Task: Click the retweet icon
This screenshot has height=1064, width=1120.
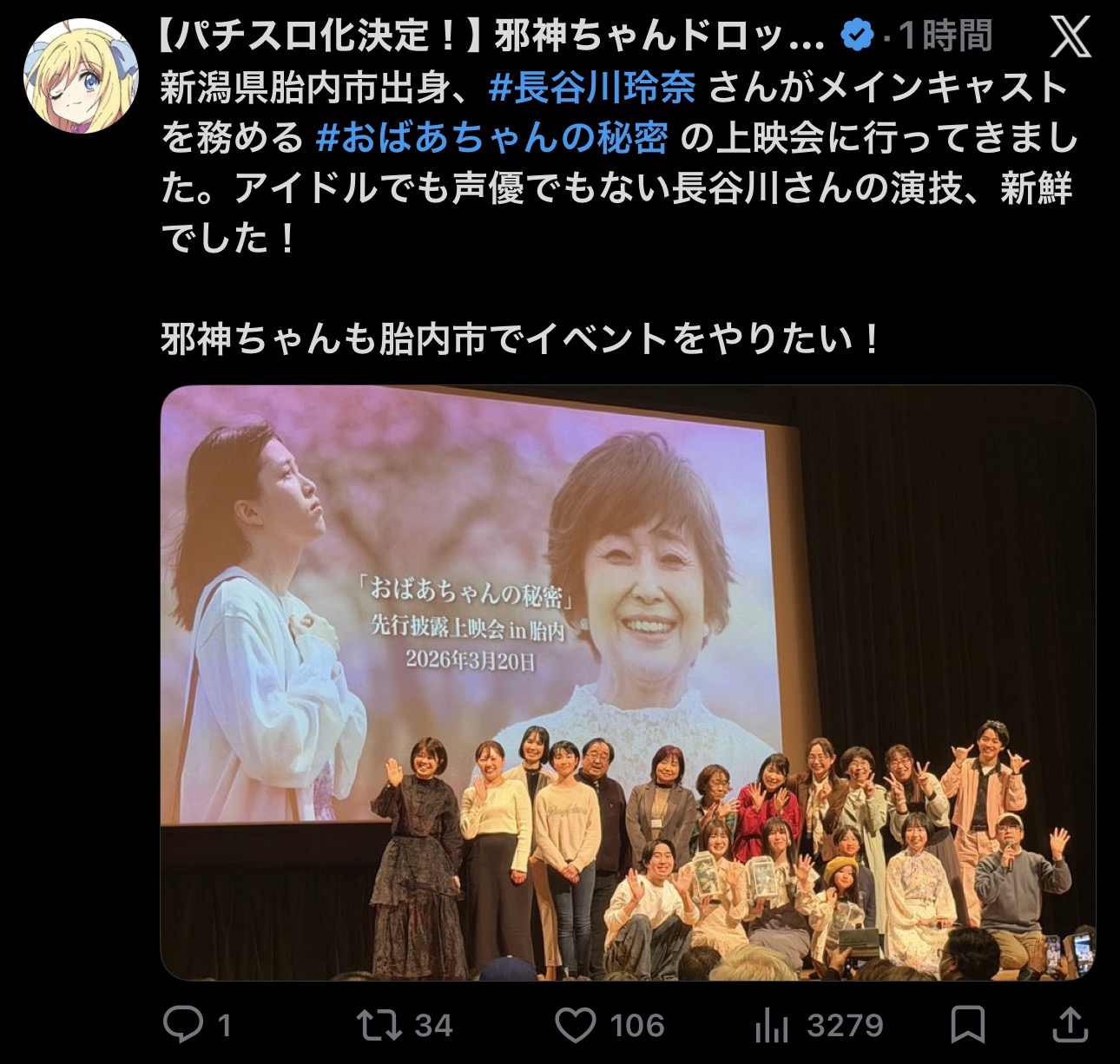Action: coord(380,1025)
